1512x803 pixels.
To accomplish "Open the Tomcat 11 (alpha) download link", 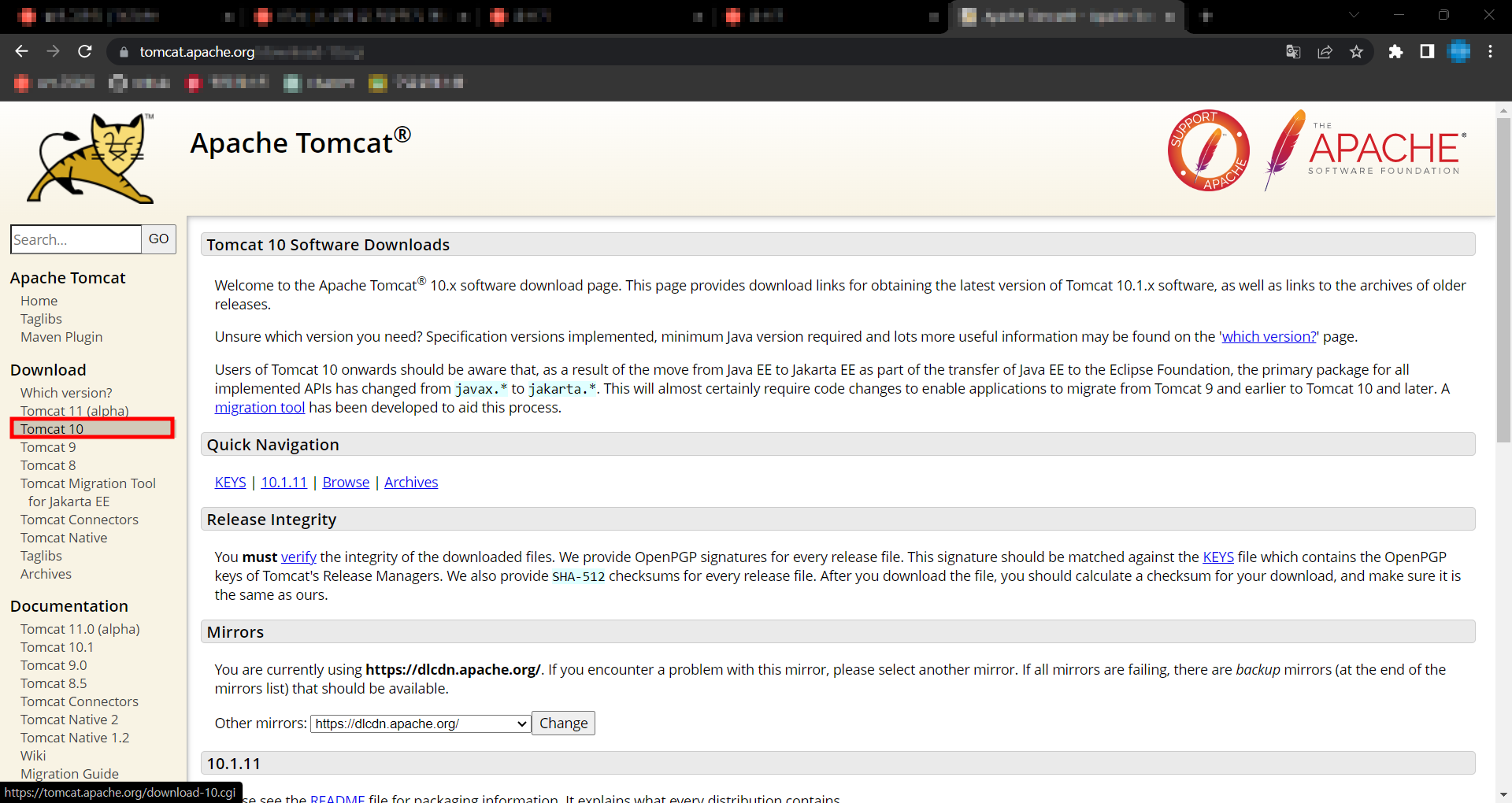I will [x=75, y=410].
